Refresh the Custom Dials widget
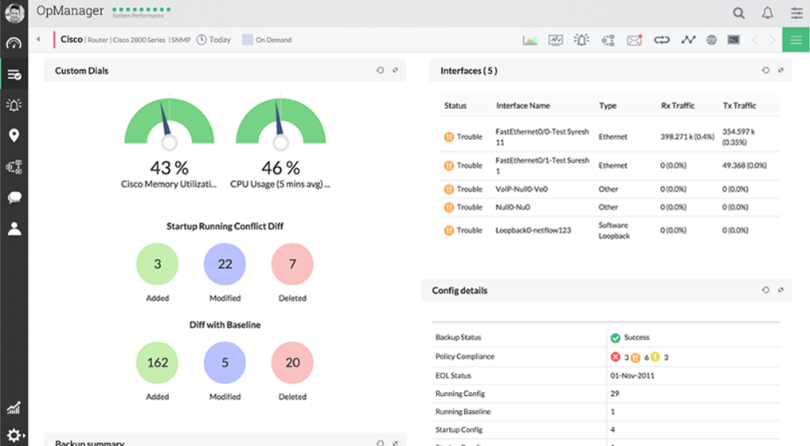This screenshot has width=810, height=446. (x=379, y=71)
